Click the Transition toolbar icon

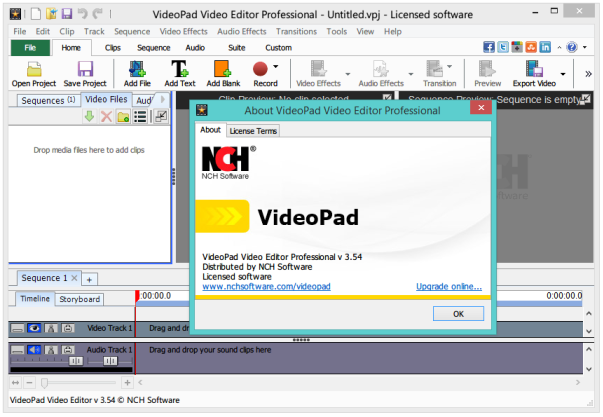pyautogui.click(x=435, y=69)
